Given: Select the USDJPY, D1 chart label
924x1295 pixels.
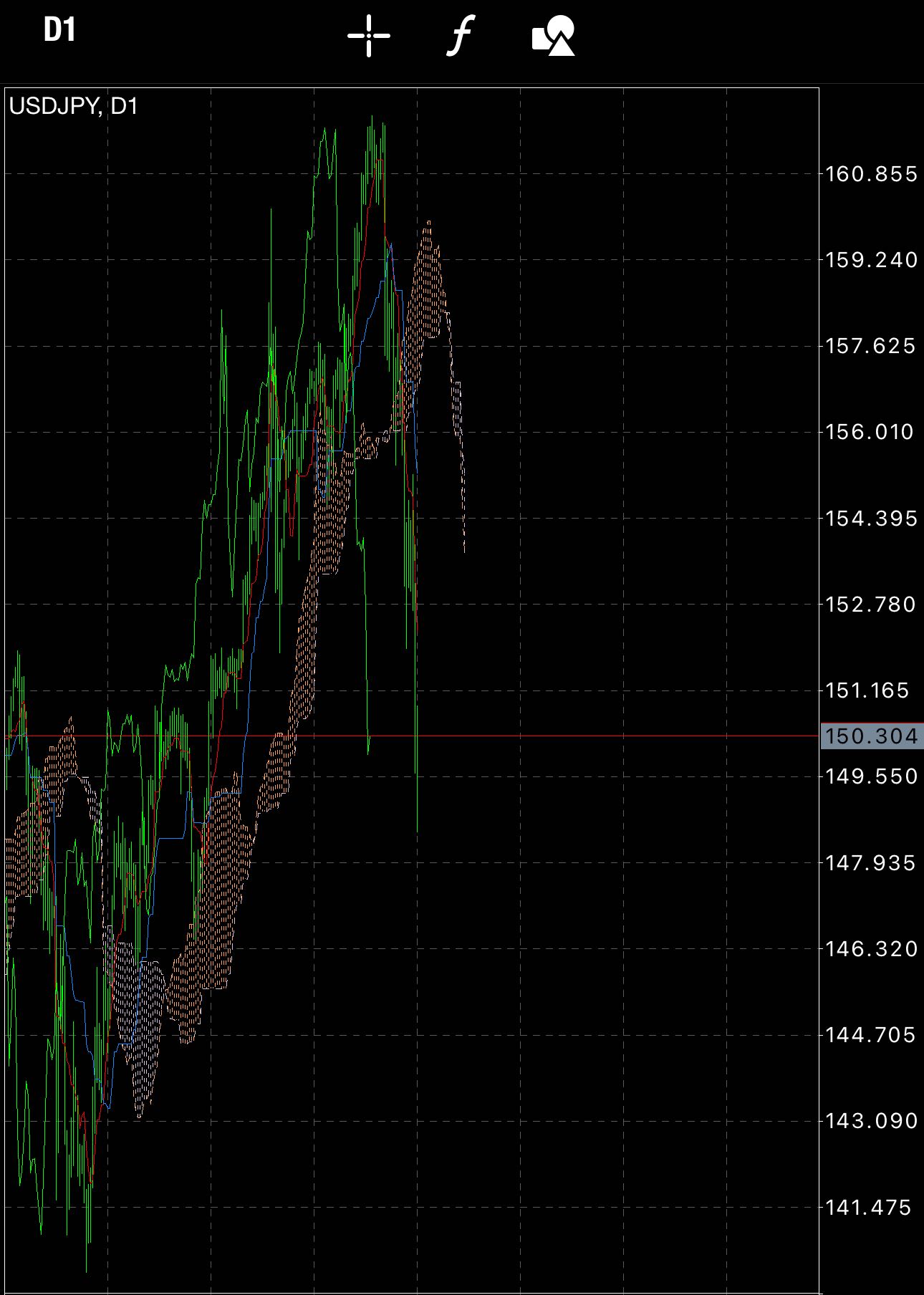Looking at the screenshot, I should [x=73, y=107].
